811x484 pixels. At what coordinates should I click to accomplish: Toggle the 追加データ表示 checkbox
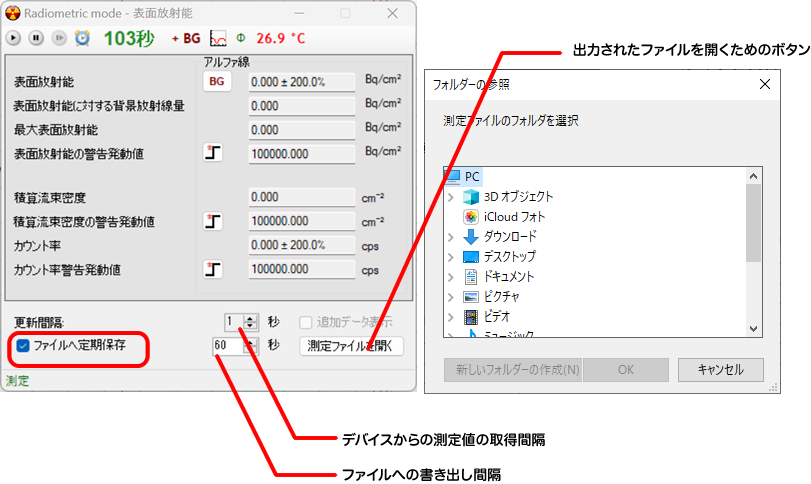pyautogui.click(x=306, y=322)
